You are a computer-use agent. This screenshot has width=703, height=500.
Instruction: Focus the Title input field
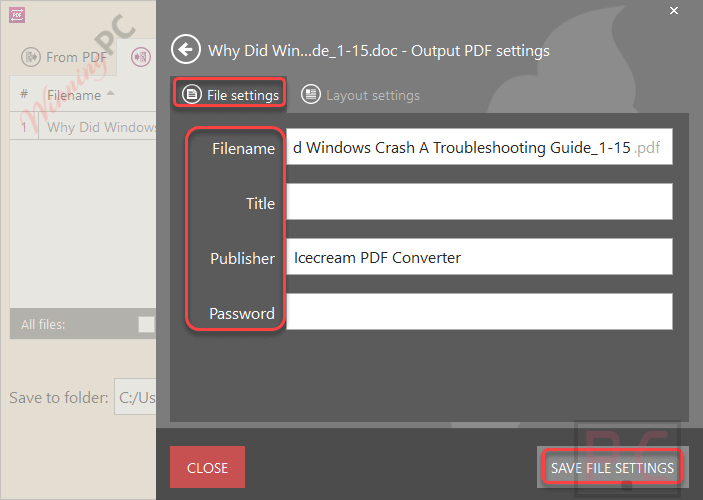(x=479, y=202)
